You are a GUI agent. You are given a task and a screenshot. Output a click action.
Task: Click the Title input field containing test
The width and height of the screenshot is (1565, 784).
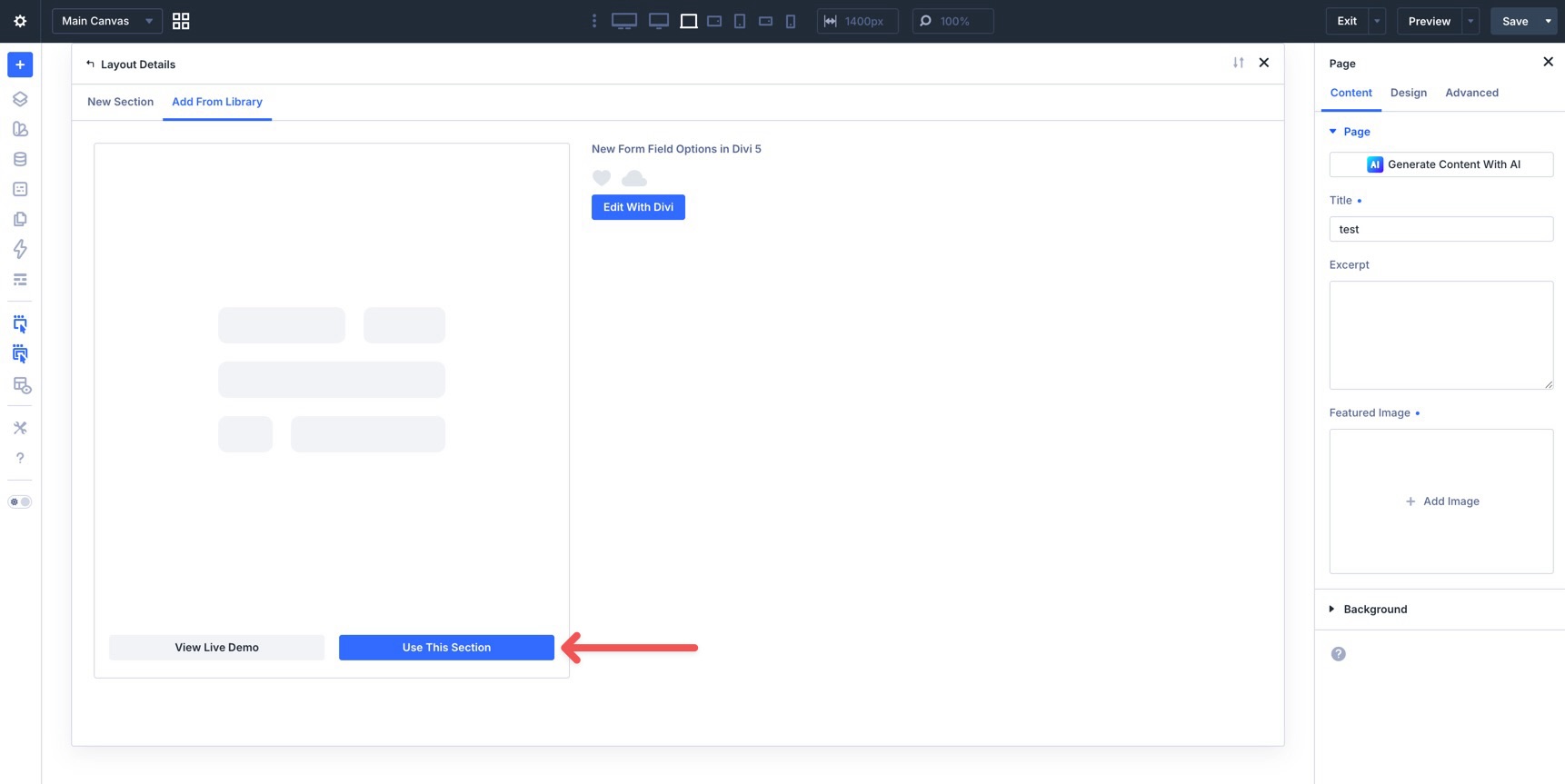pos(1440,229)
